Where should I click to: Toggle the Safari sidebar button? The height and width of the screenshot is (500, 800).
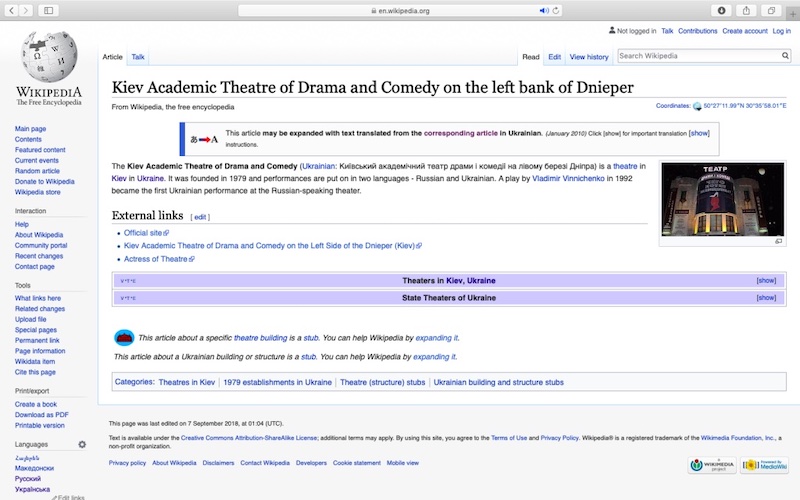click(48, 10)
